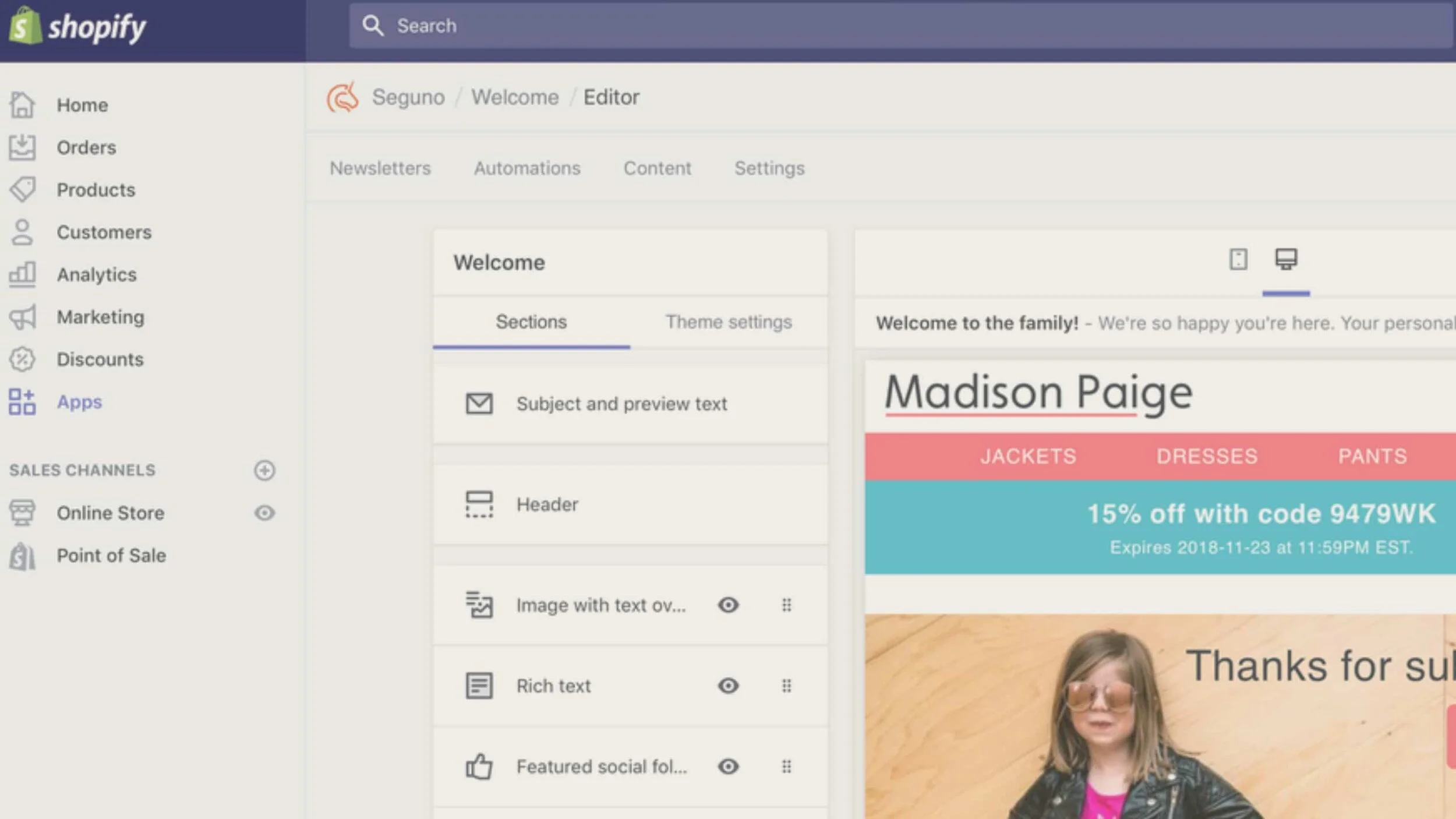Viewport: 1456px width, 819px height.
Task: Click Welcome breadcrumb link
Action: coord(515,97)
